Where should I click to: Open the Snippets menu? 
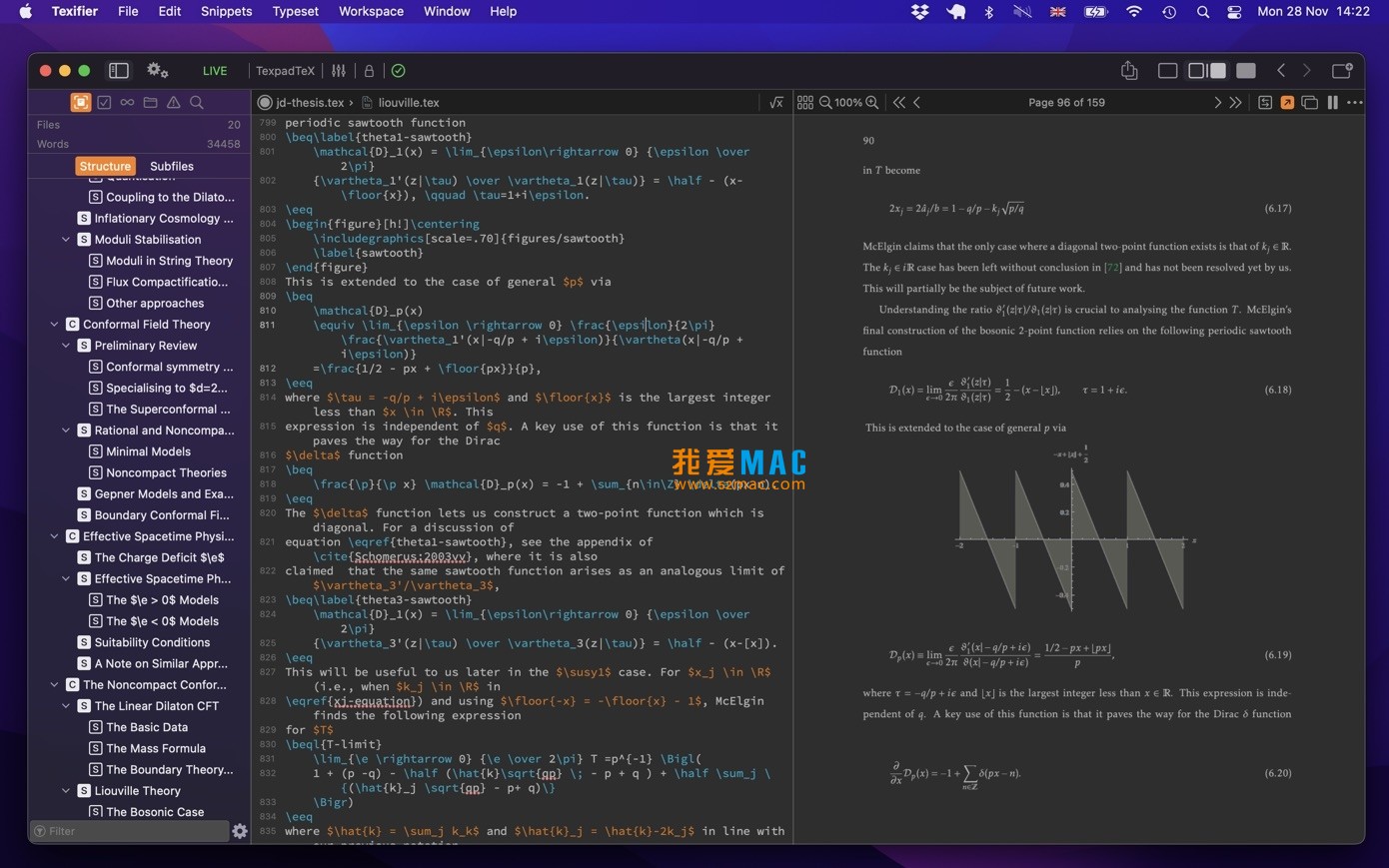click(226, 11)
